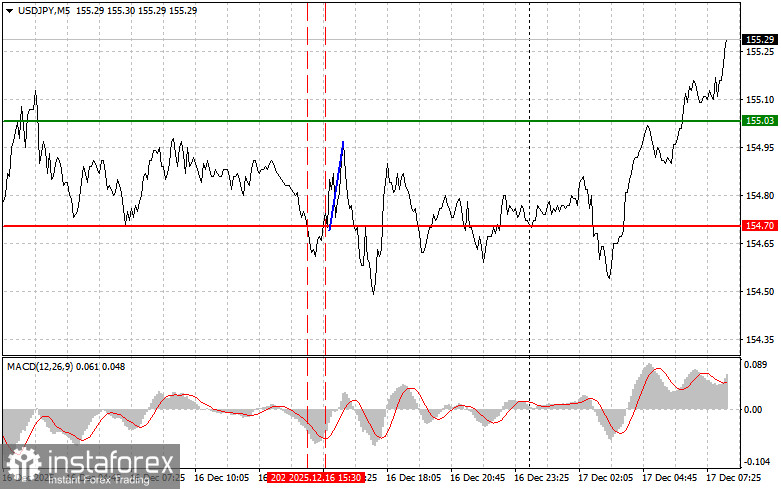Screen dimensions: 781x489
Task: Select the red date label 2025.12.16 15:30
Action: [x=324, y=478]
